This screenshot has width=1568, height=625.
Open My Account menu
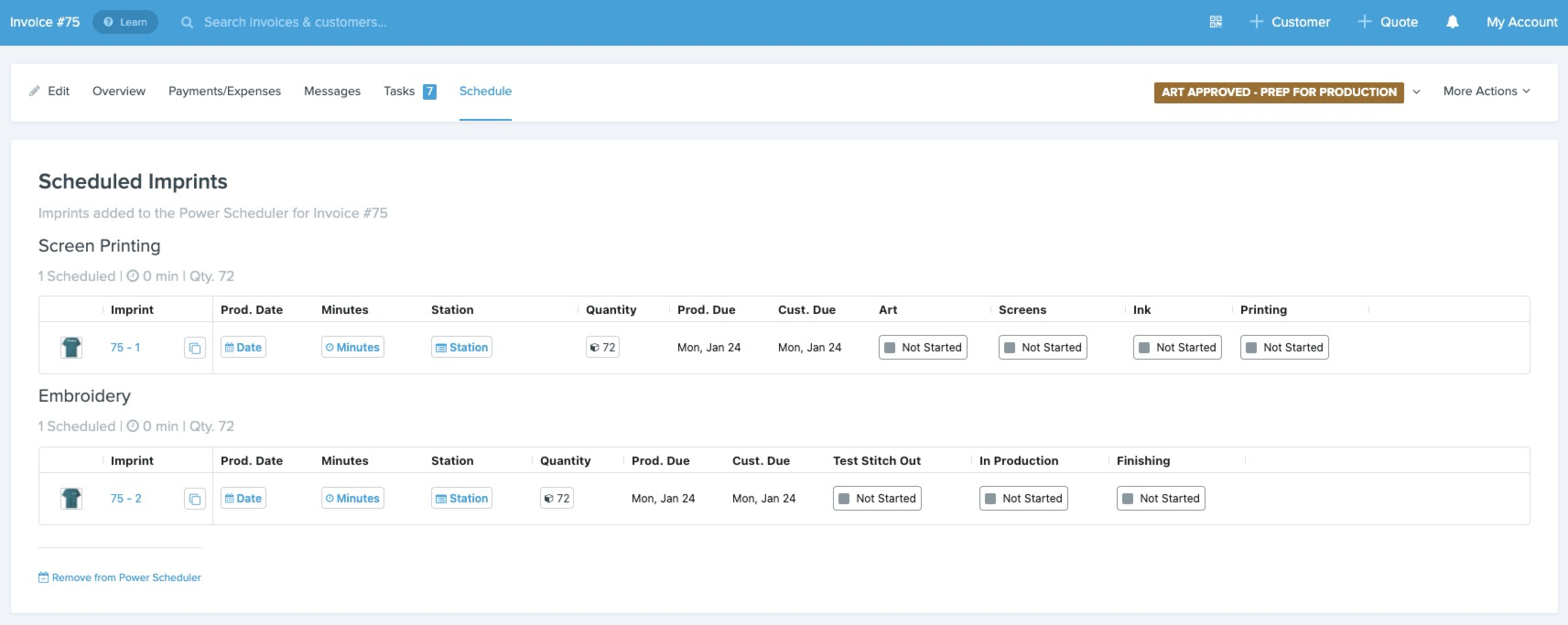coord(1521,22)
